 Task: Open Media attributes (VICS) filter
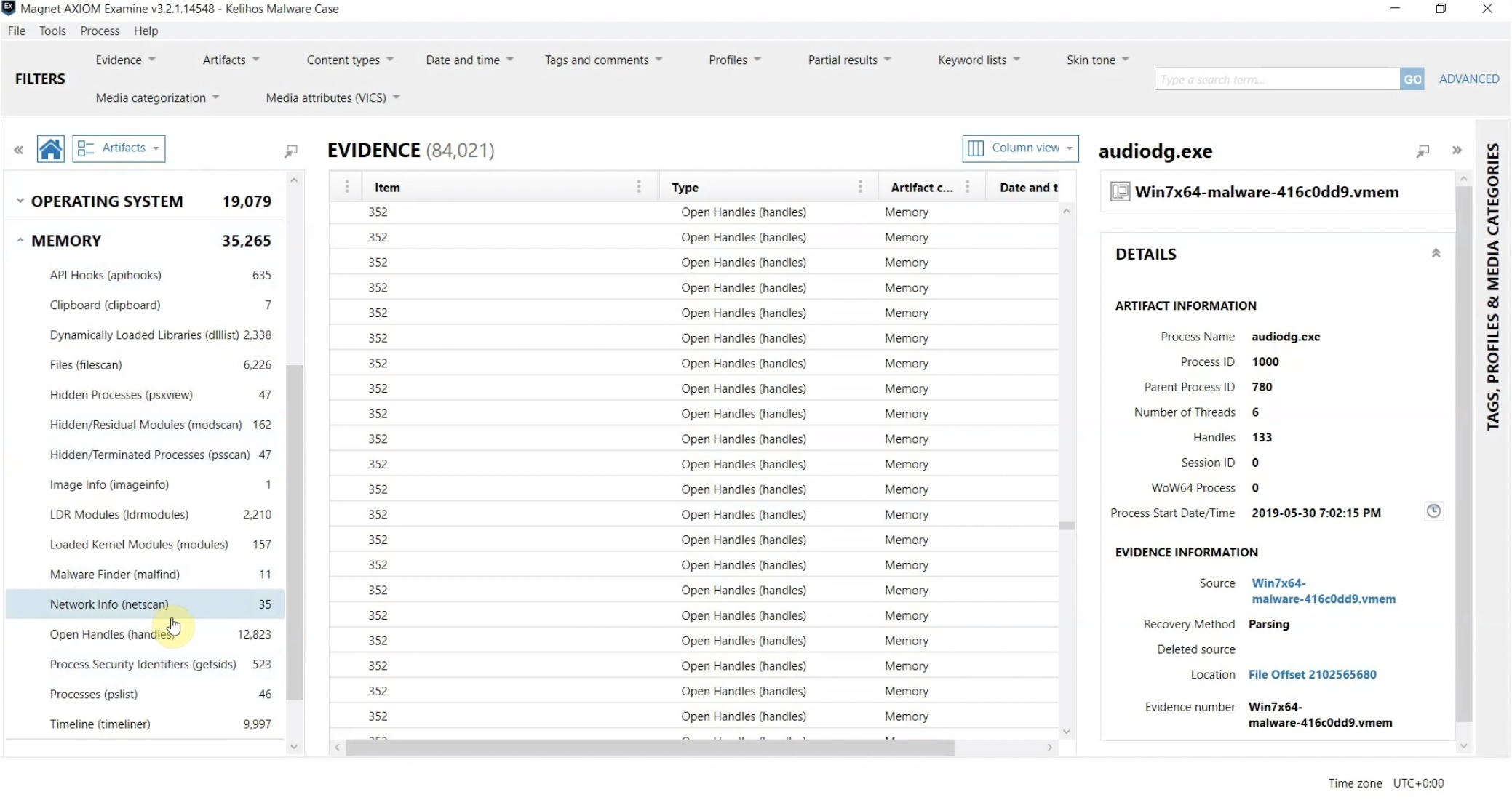(x=333, y=97)
